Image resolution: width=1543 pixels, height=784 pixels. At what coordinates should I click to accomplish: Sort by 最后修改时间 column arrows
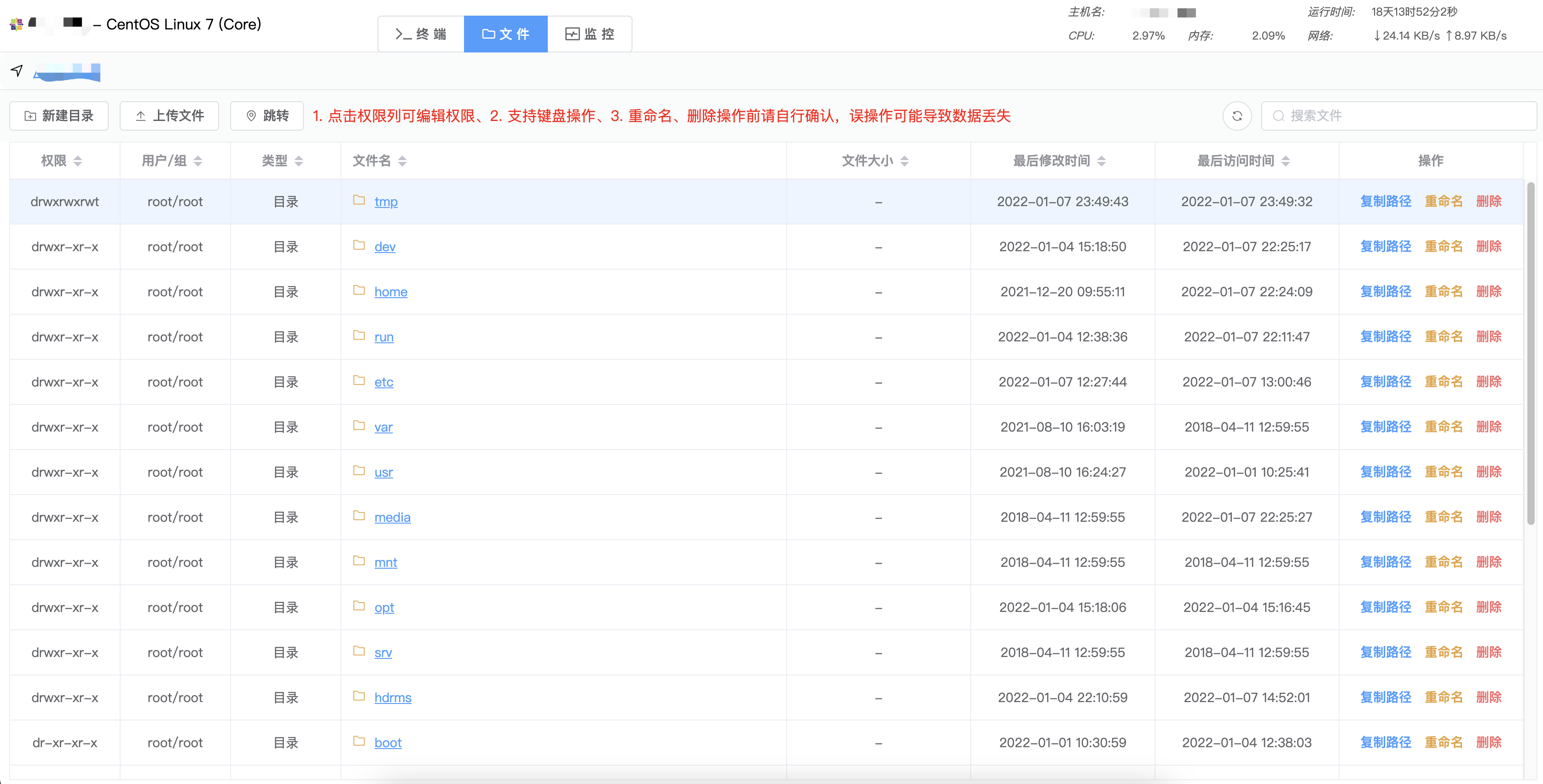pyautogui.click(x=1102, y=161)
